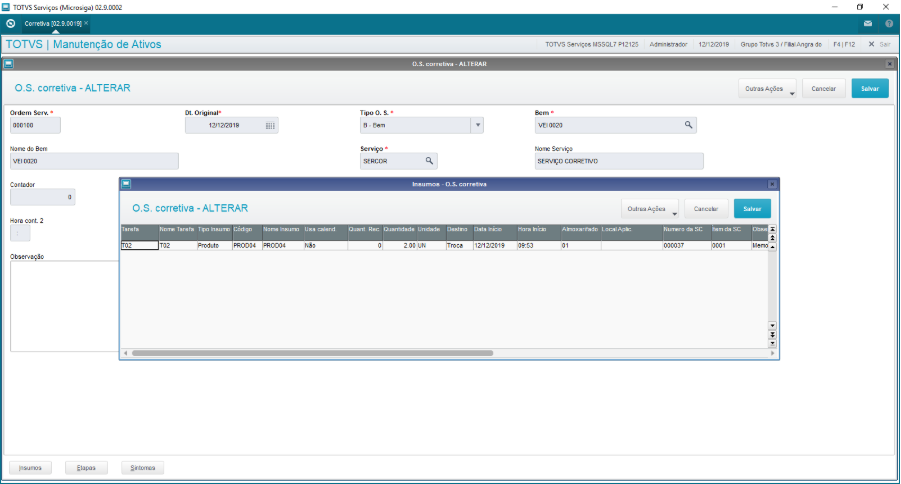Click the Serviço field search magnifier icon

(x=429, y=161)
